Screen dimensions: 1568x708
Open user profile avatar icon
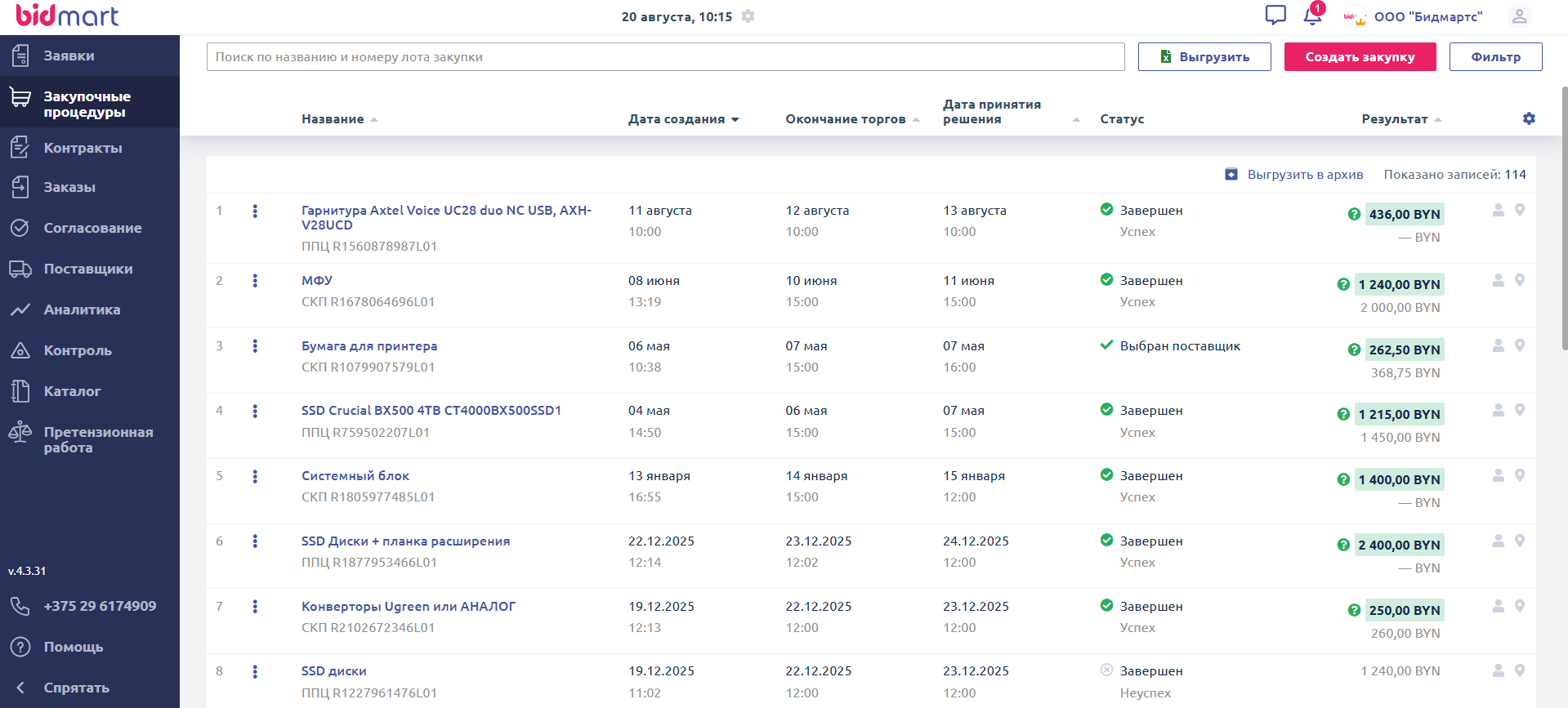coord(1519,16)
